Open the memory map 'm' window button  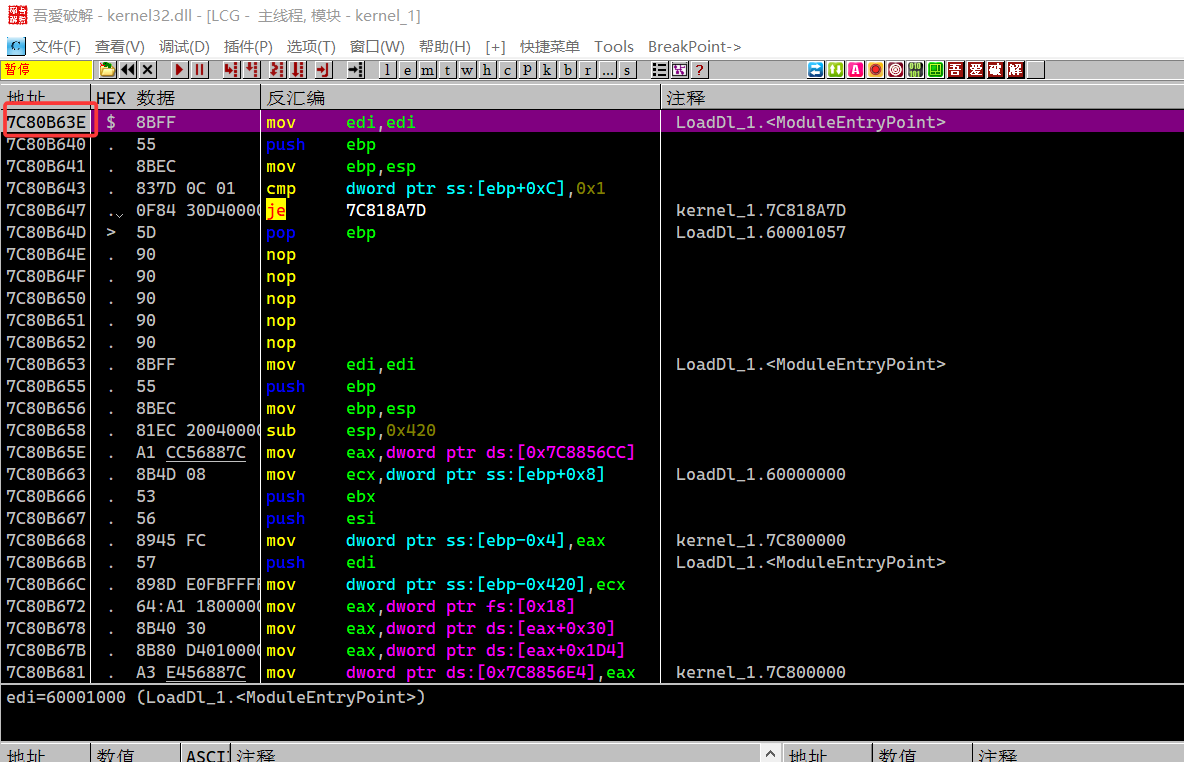coord(428,70)
